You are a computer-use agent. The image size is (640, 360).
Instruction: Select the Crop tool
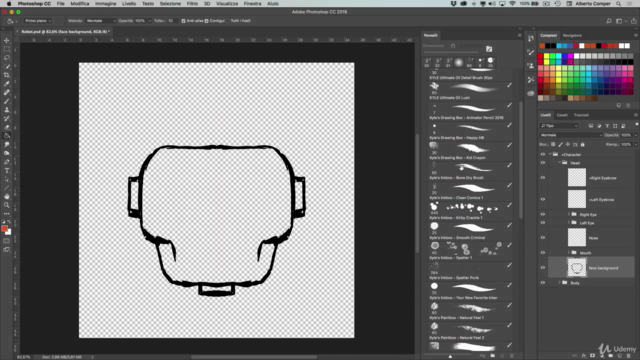[7, 75]
